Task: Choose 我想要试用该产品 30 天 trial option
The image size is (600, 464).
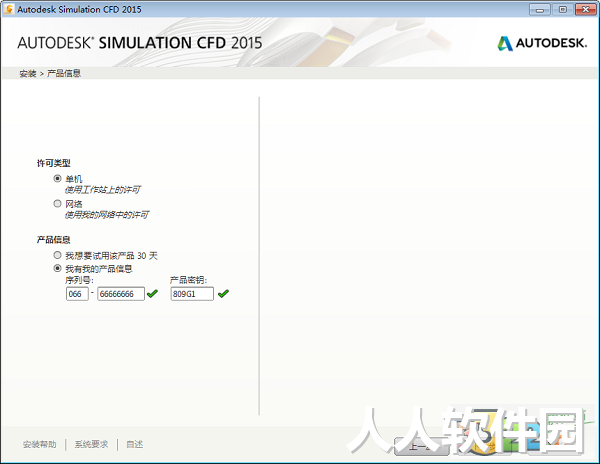Action: [57, 255]
